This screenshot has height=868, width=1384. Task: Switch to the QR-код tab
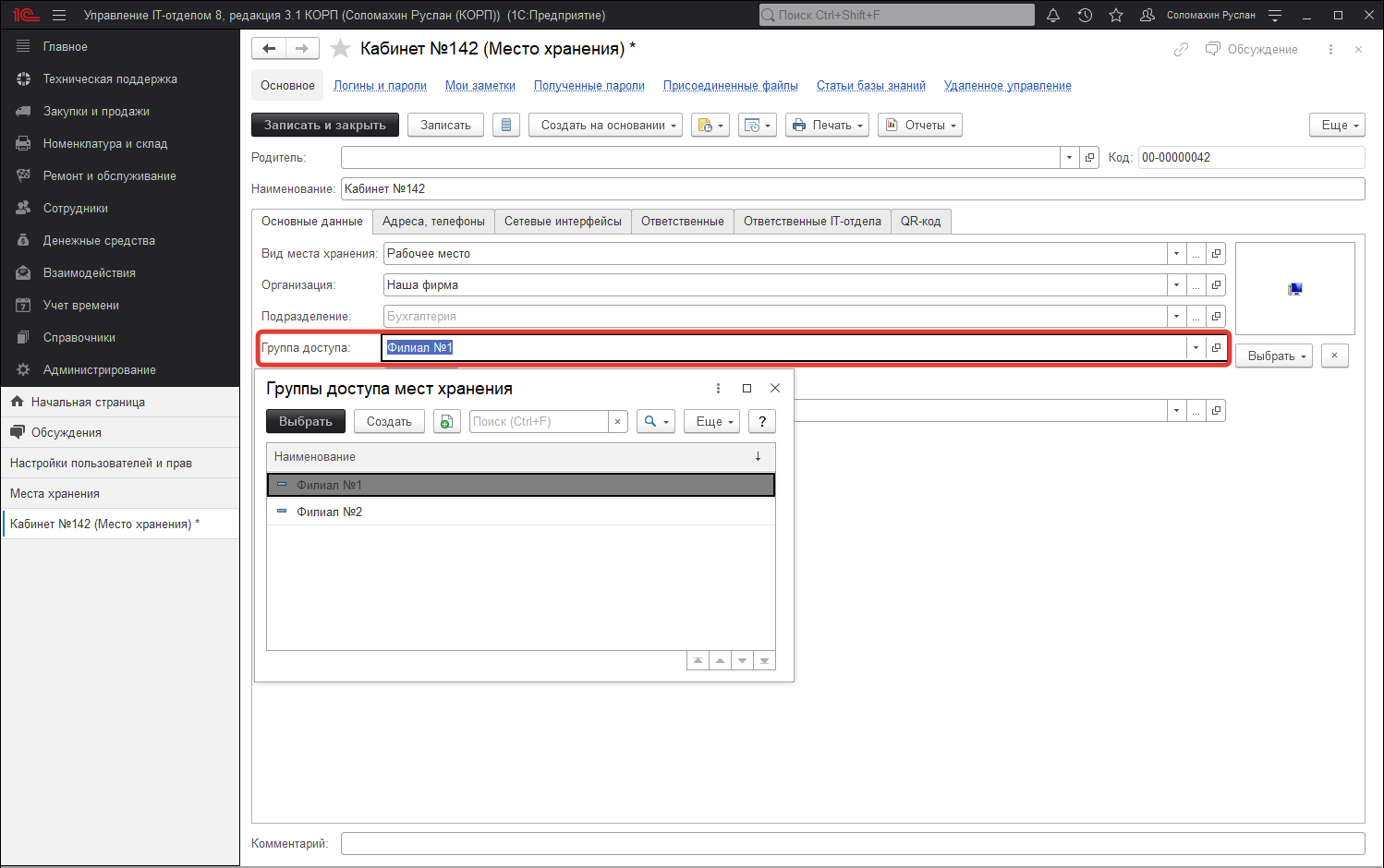pyautogui.click(x=920, y=222)
